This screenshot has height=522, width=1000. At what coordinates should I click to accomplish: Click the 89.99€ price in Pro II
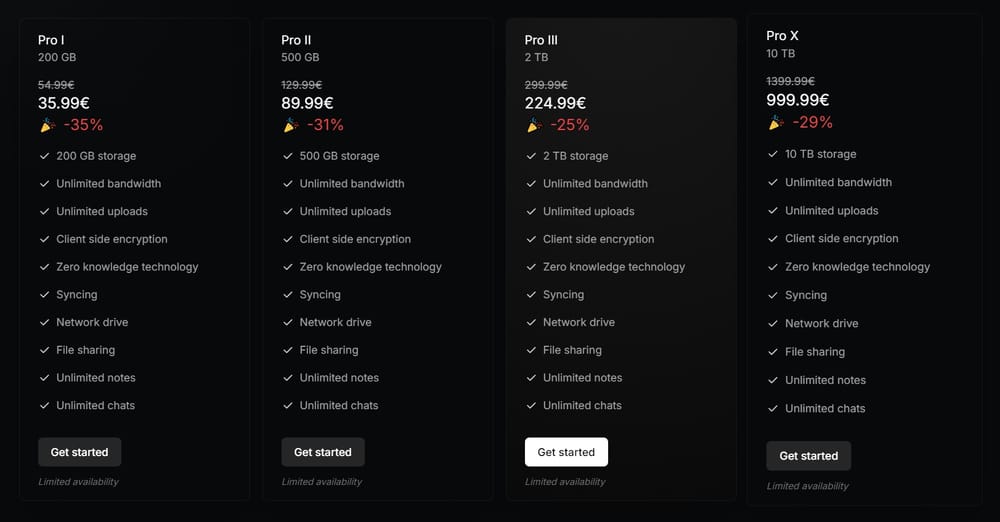coord(307,103)
